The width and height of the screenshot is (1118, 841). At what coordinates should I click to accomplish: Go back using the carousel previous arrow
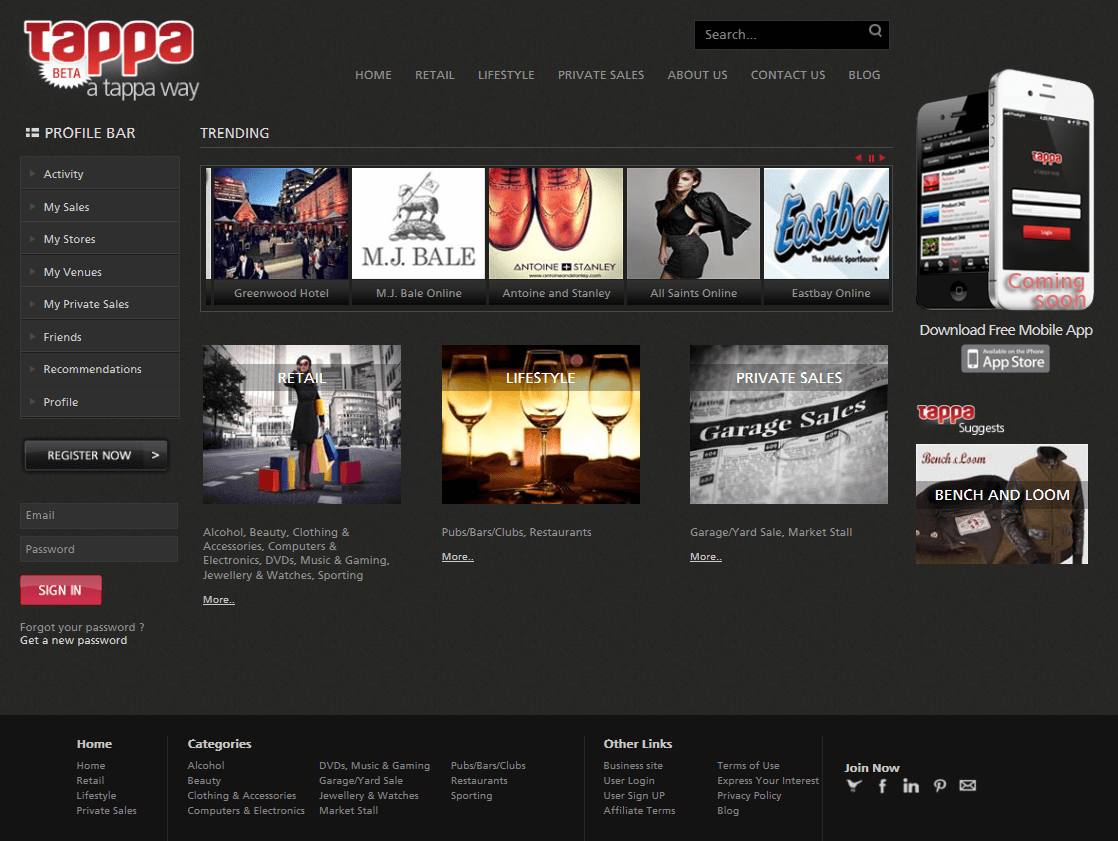(858, 158)
